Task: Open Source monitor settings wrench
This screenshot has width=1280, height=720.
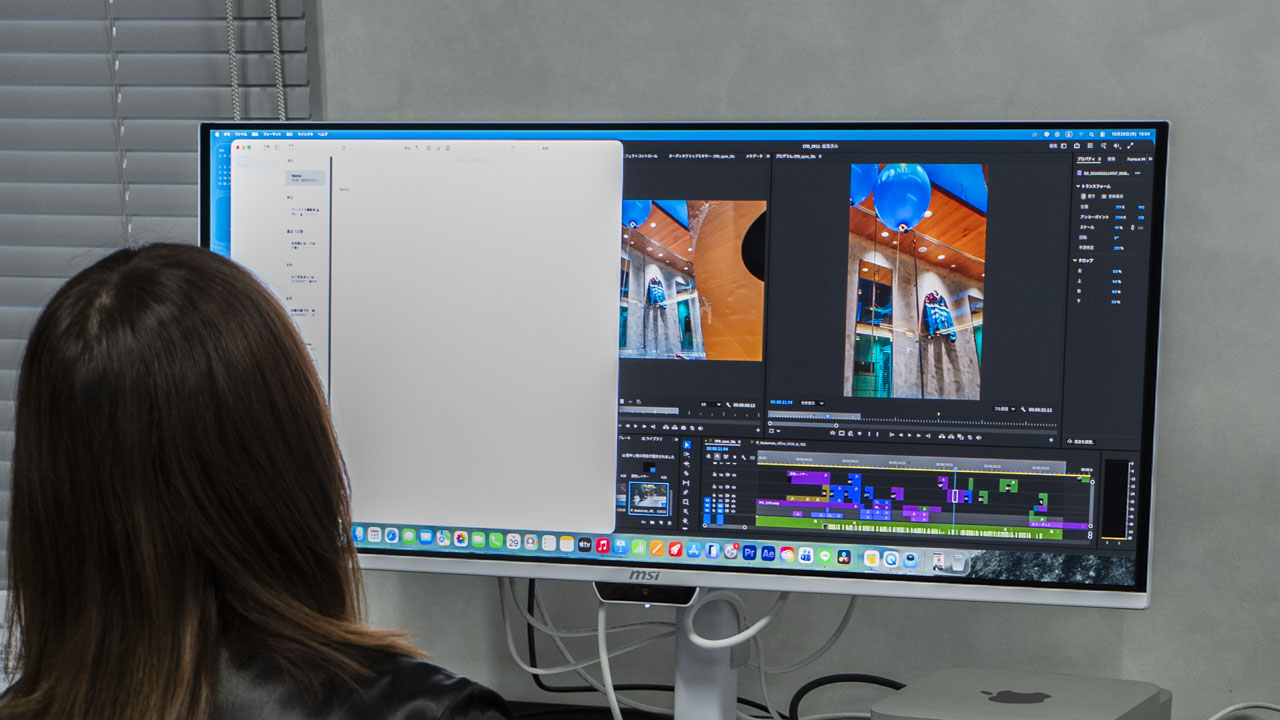Action: pyautogui.click(x=728, y=405)
